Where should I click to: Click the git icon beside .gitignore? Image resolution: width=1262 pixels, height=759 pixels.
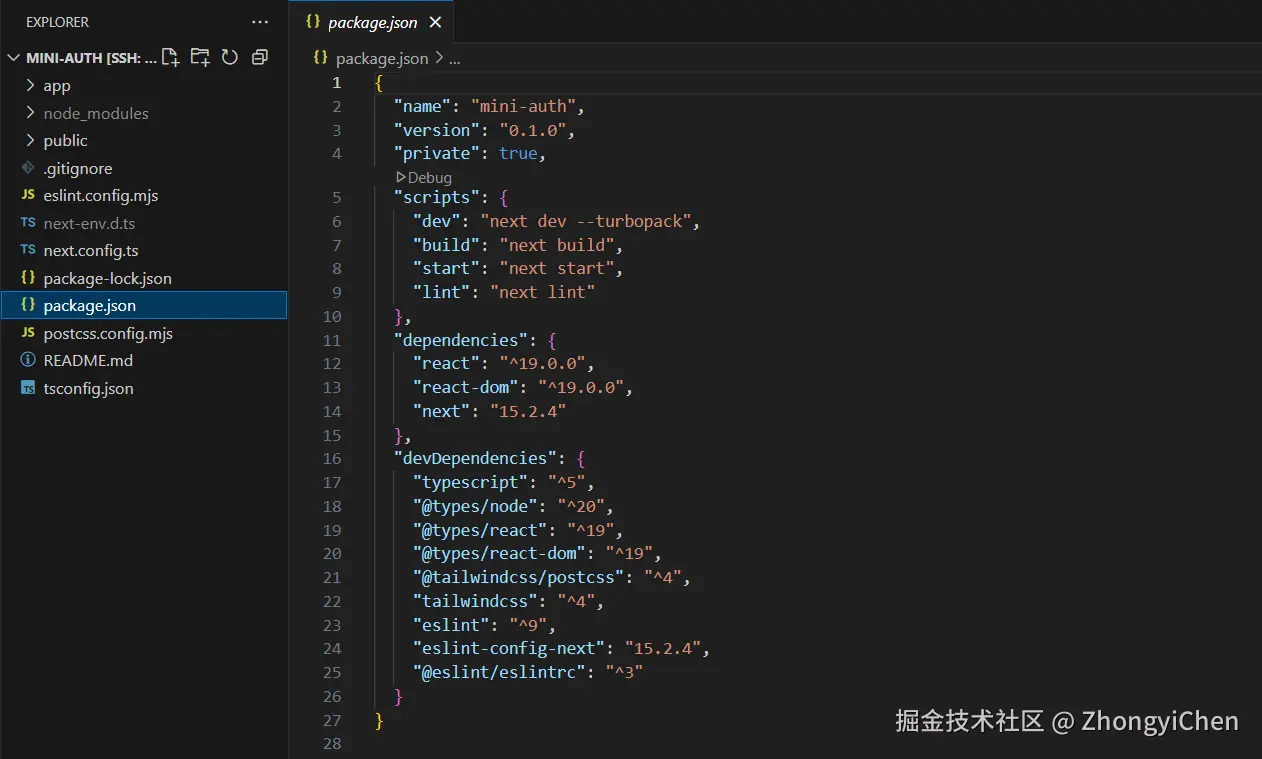point(28,168)
